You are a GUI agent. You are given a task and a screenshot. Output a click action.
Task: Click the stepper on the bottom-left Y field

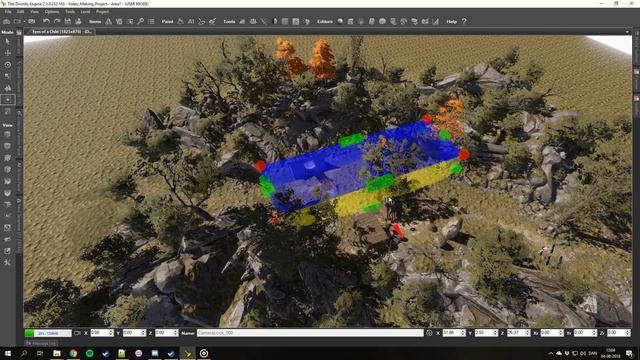143,333
